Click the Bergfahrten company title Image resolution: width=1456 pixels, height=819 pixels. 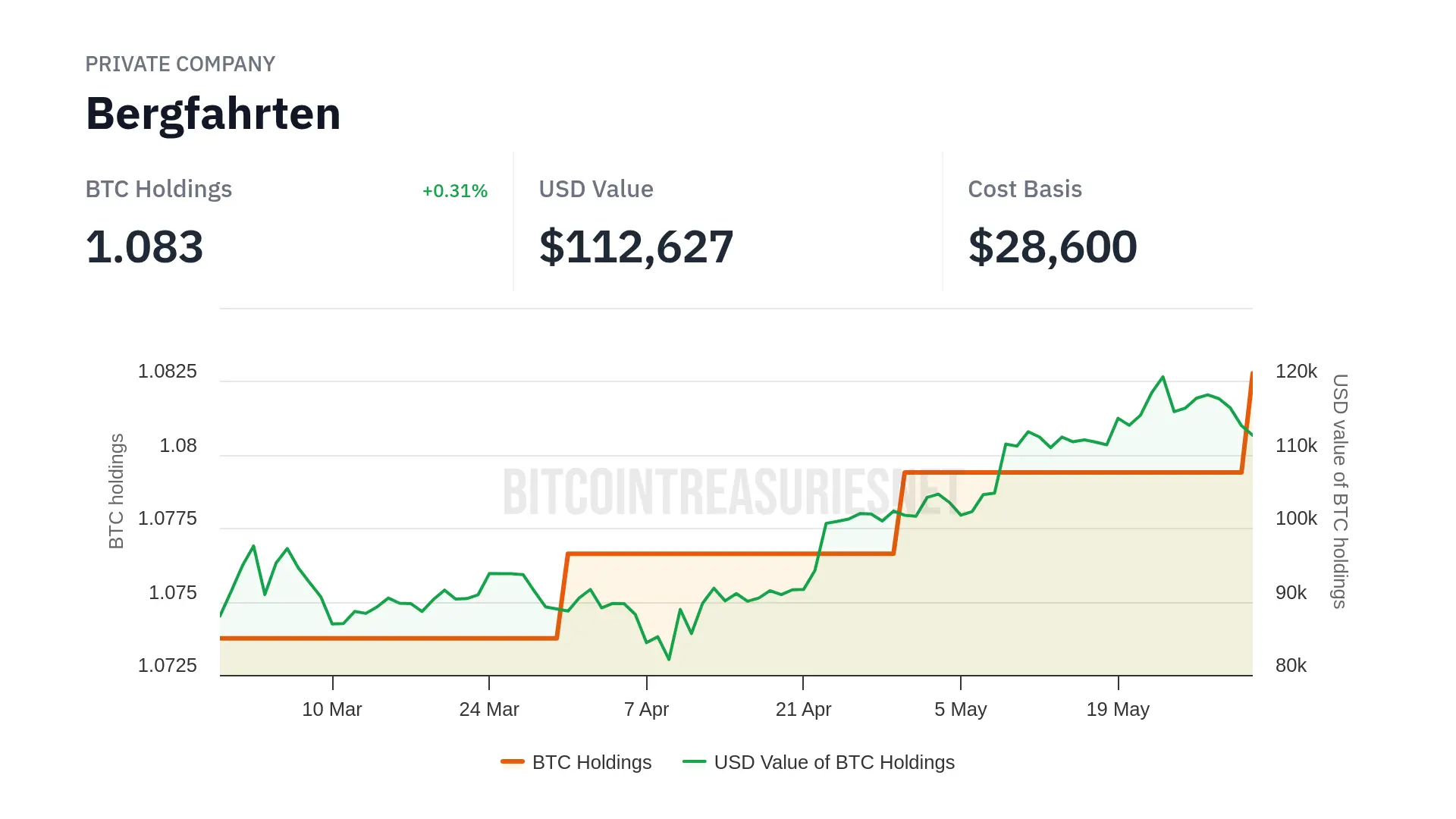pyautogui.click(x=213, y=114)
